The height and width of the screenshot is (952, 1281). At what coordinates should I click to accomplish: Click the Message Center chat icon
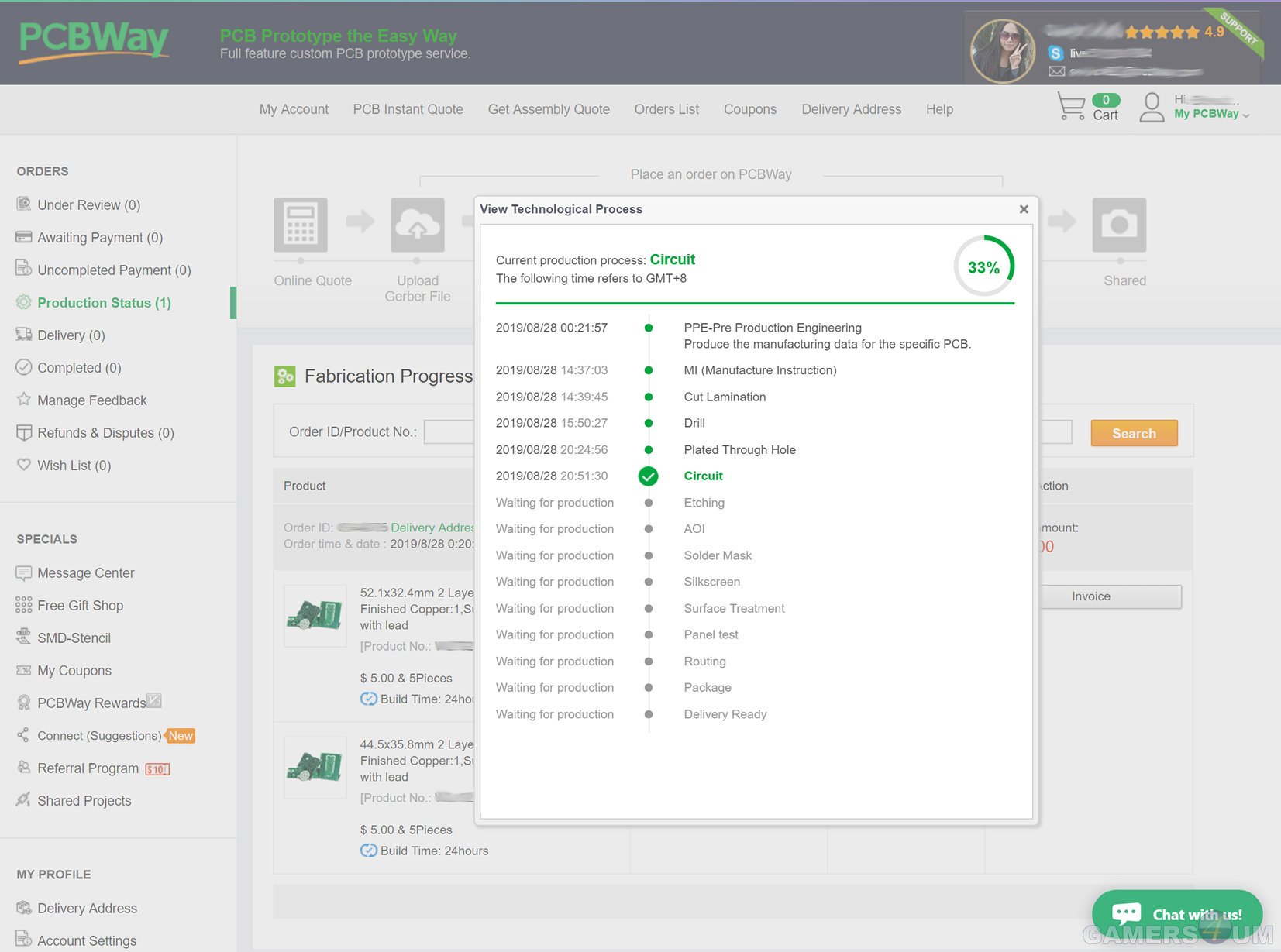[x=24, y=572]
